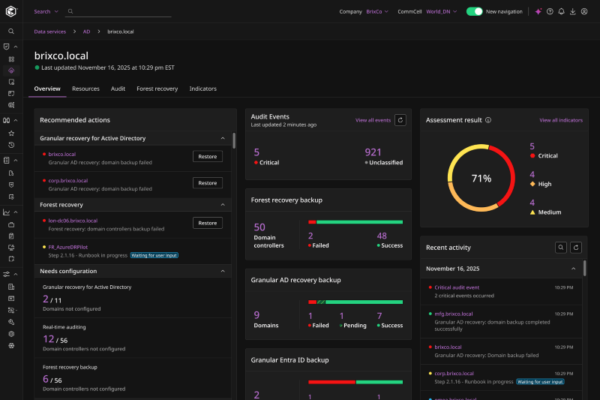Click the Forest recovery backup progress bar
This screenshot has width=600, height=400.
(x=355, y=222)
